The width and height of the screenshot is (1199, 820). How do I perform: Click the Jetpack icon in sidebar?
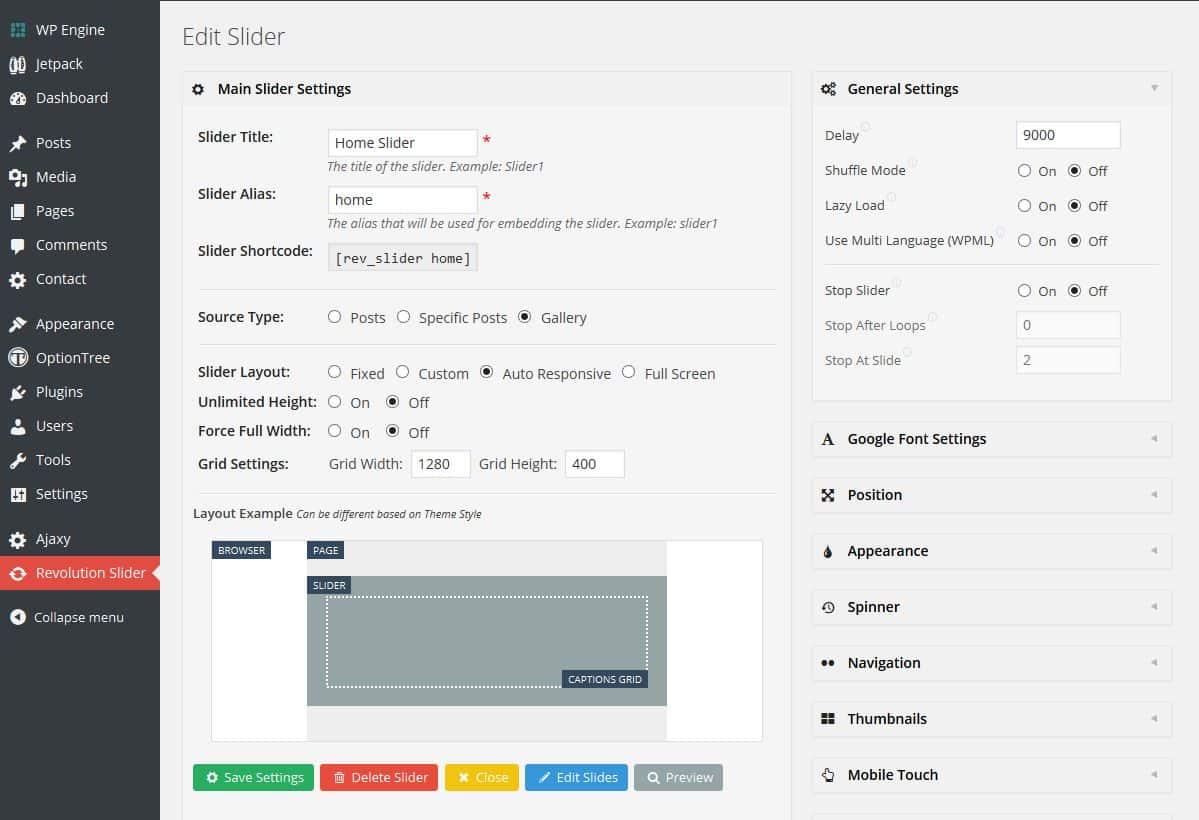coord(18,64)
